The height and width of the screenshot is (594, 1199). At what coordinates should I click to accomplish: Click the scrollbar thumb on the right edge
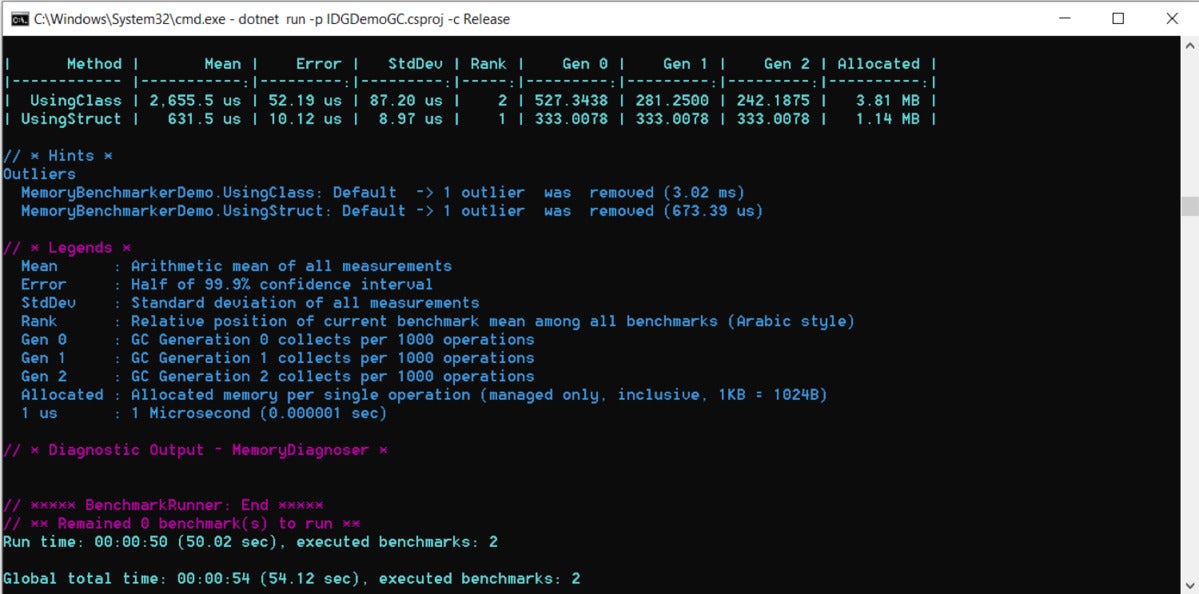(x=1190, y=206)
